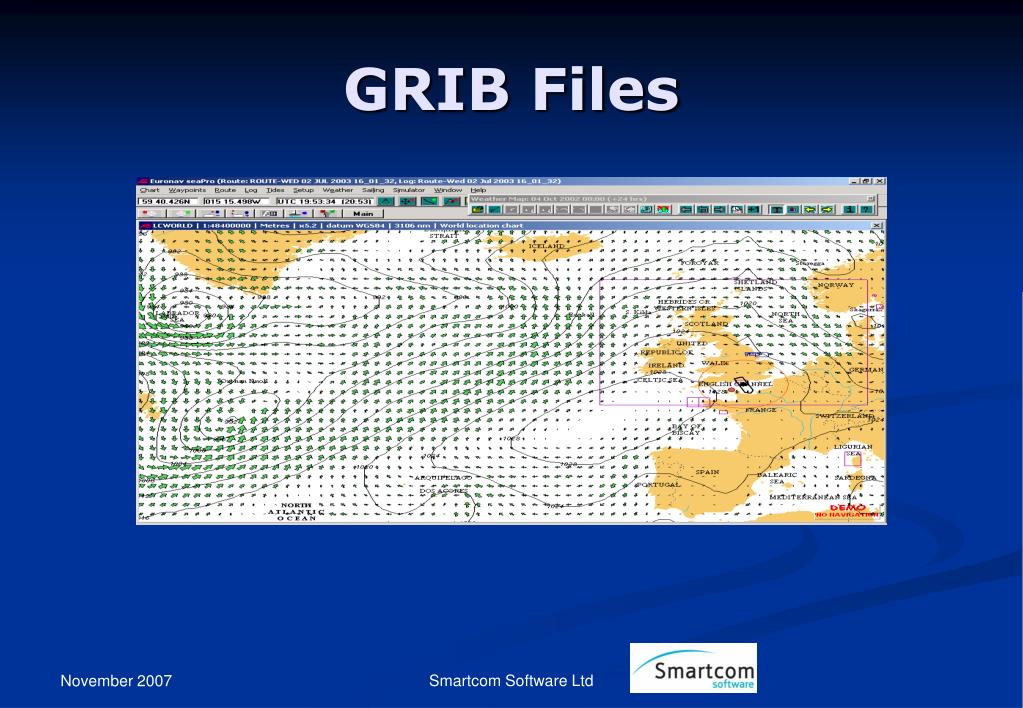This screenshot has width=1023, height=708.
Task: Click the longitude field 015 15.498W
Action: 236,201
